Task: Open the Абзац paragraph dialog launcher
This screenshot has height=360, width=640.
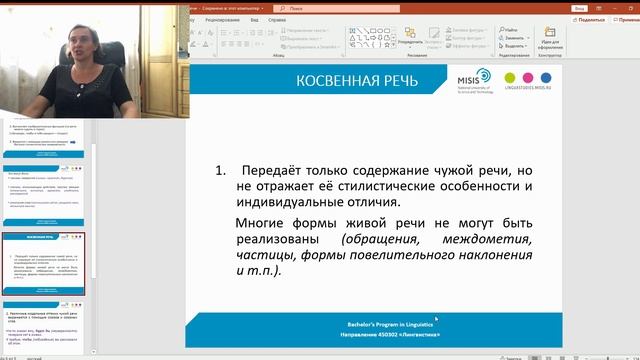Action: coord(342,55)
